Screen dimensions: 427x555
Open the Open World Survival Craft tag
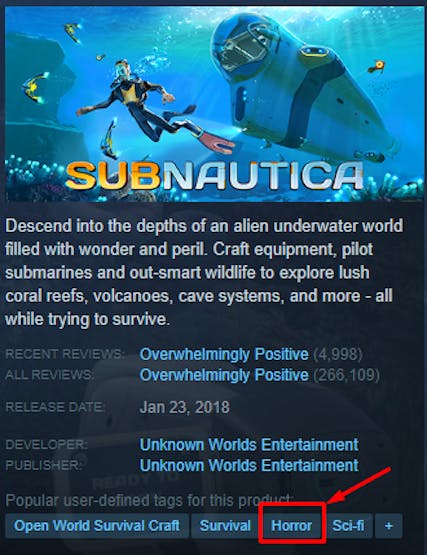click(97, 525)
